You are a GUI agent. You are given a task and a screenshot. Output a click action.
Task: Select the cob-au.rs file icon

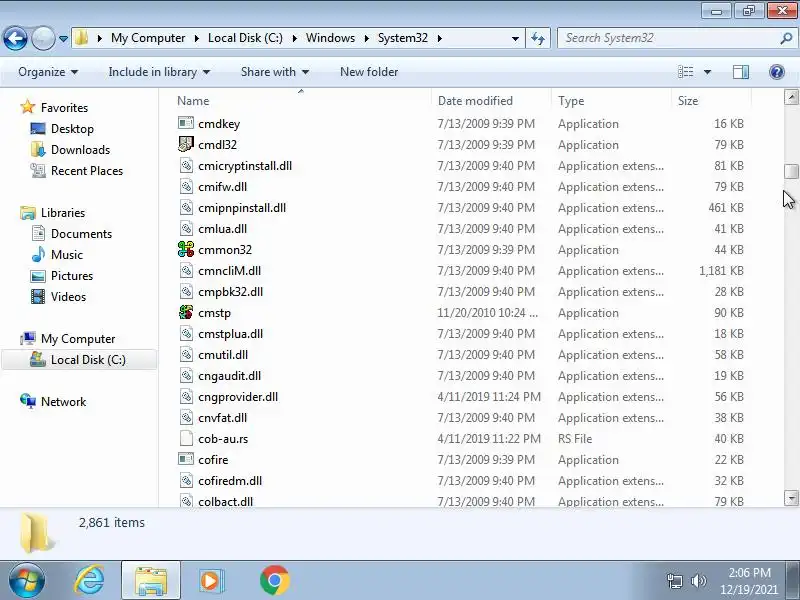point(186,438)
